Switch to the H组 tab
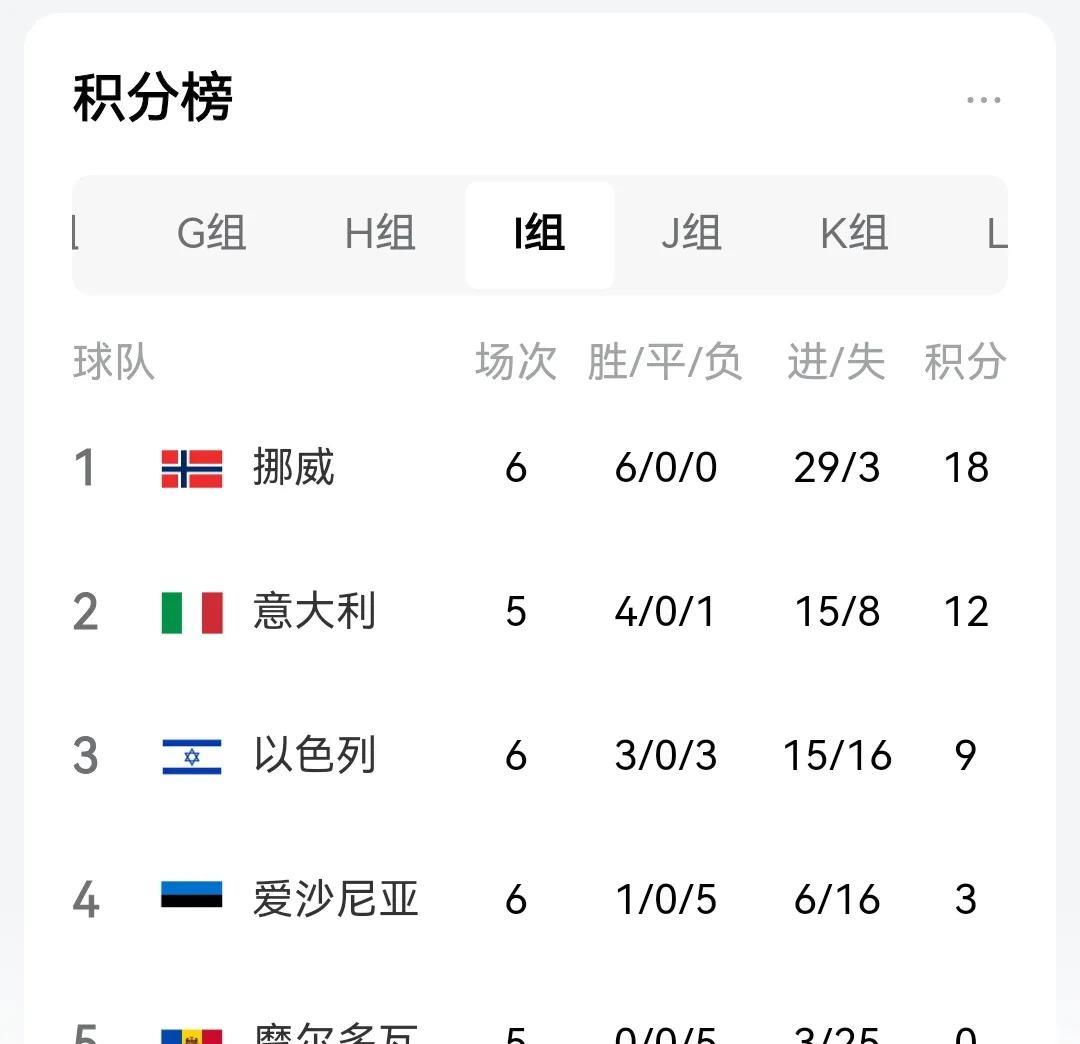Image resolution: width=1080 pixels, height=1044 pixels. click(x=380, y=234)
